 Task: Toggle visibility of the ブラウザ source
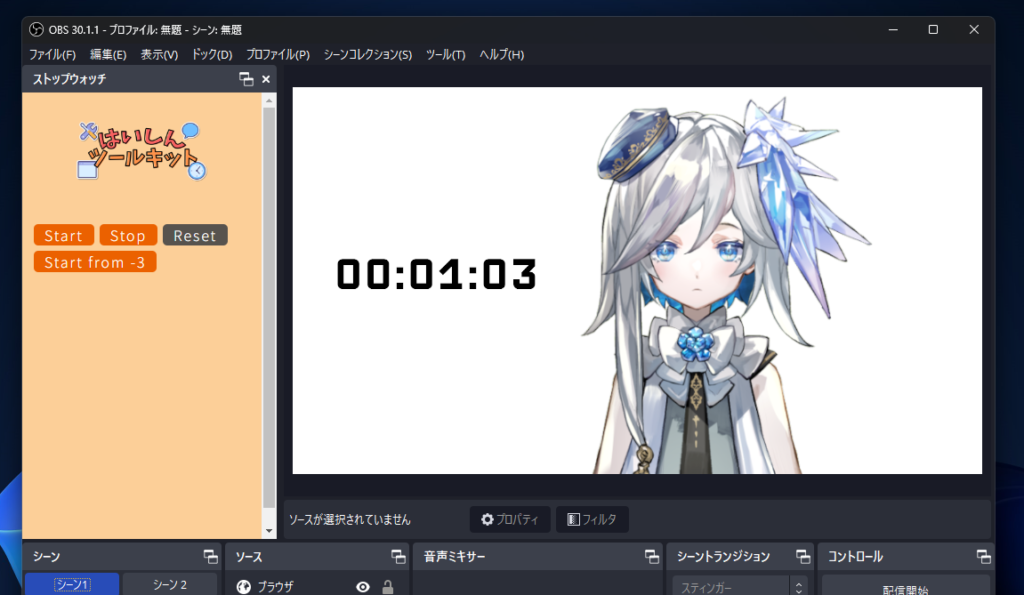pos(363,587)
